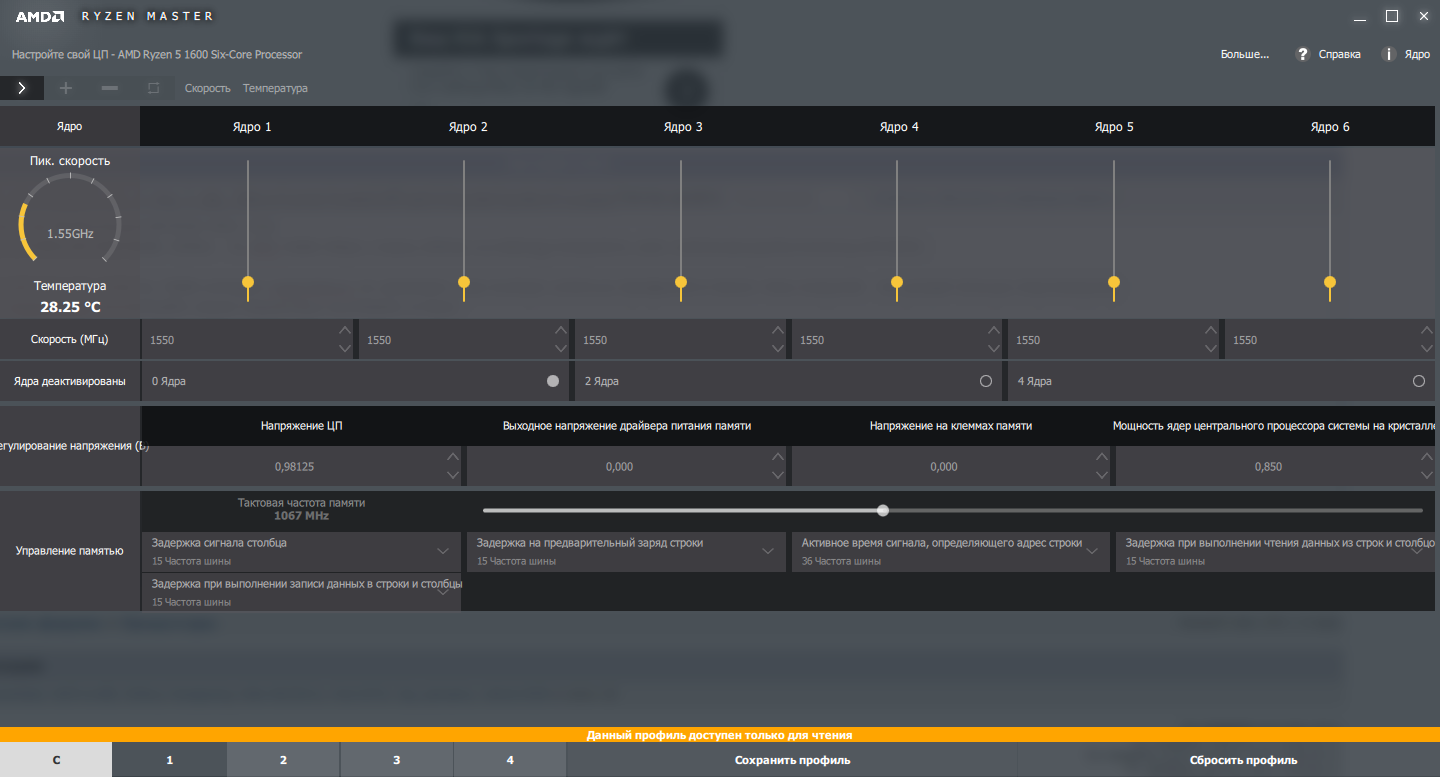Select the 2 Ядра deactivated cores option
The image size is (1440, 777).
coord(986,381)
